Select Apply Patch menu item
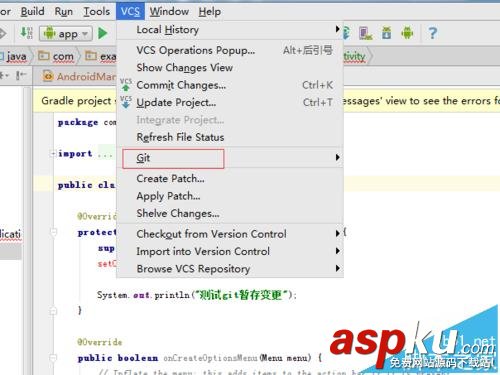The image size is (500, 375). (x=230, y=196)
